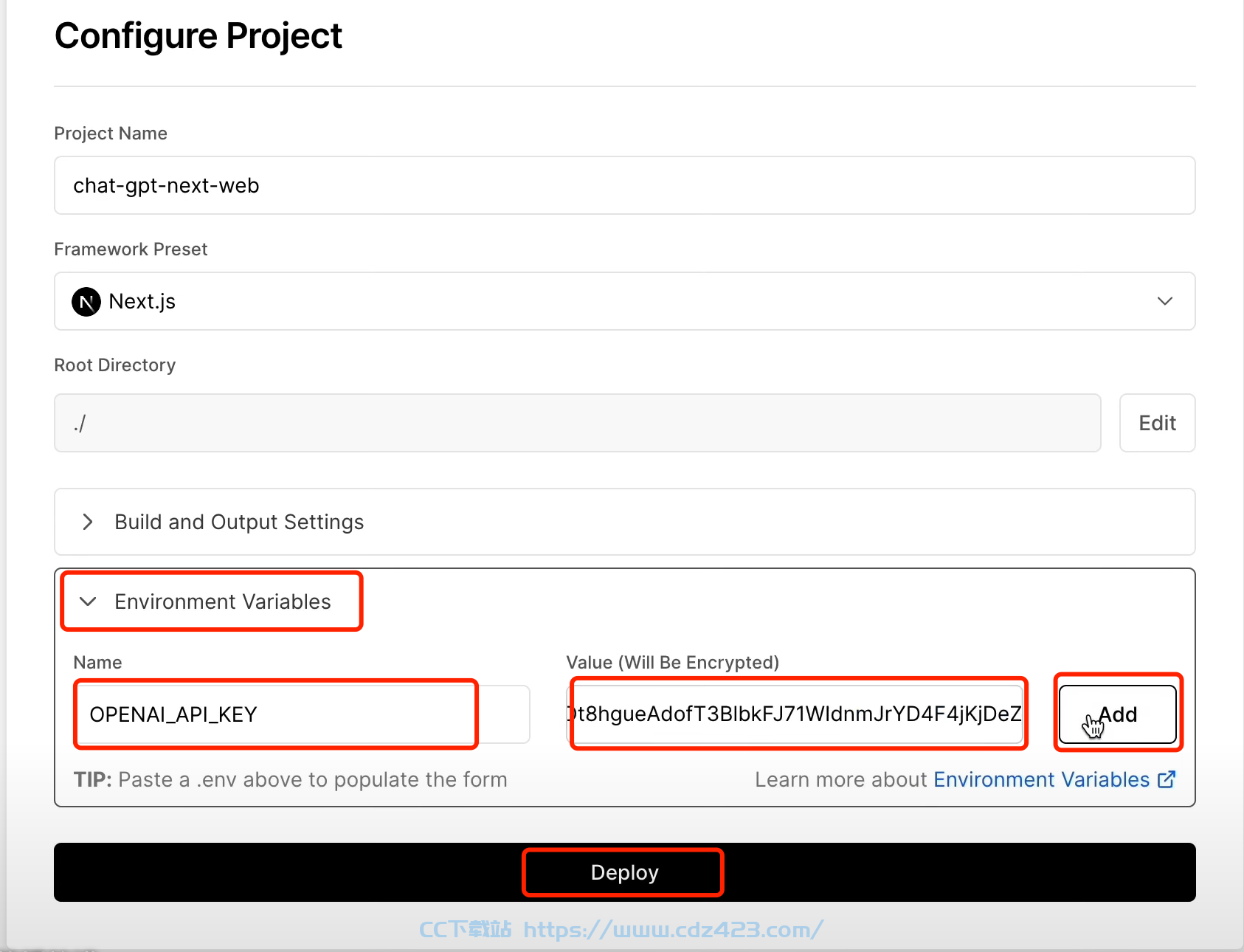Click the Next.js logo icon
The width and height of the screenshot is (1244, 952).
[86, 302]
